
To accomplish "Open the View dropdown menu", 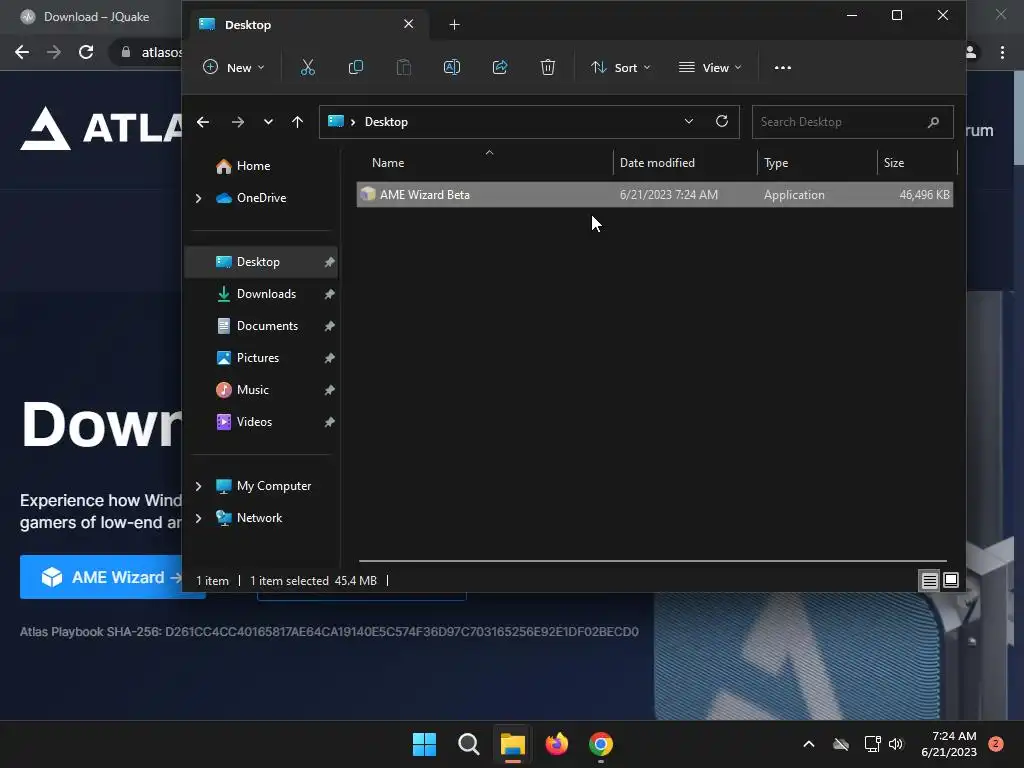I will point(710,67).
